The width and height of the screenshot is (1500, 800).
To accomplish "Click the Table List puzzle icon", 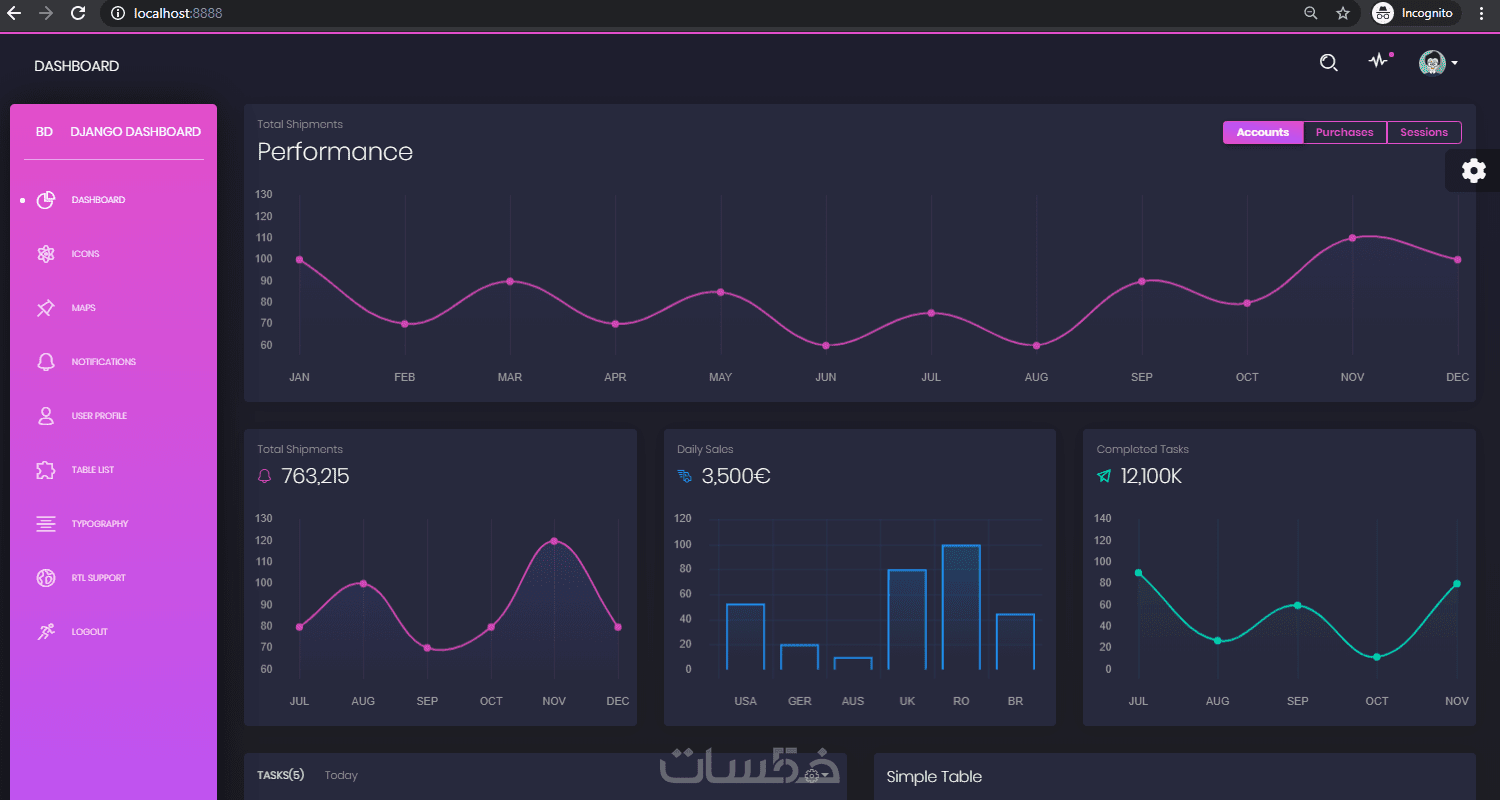I will [x=46, y=470].
